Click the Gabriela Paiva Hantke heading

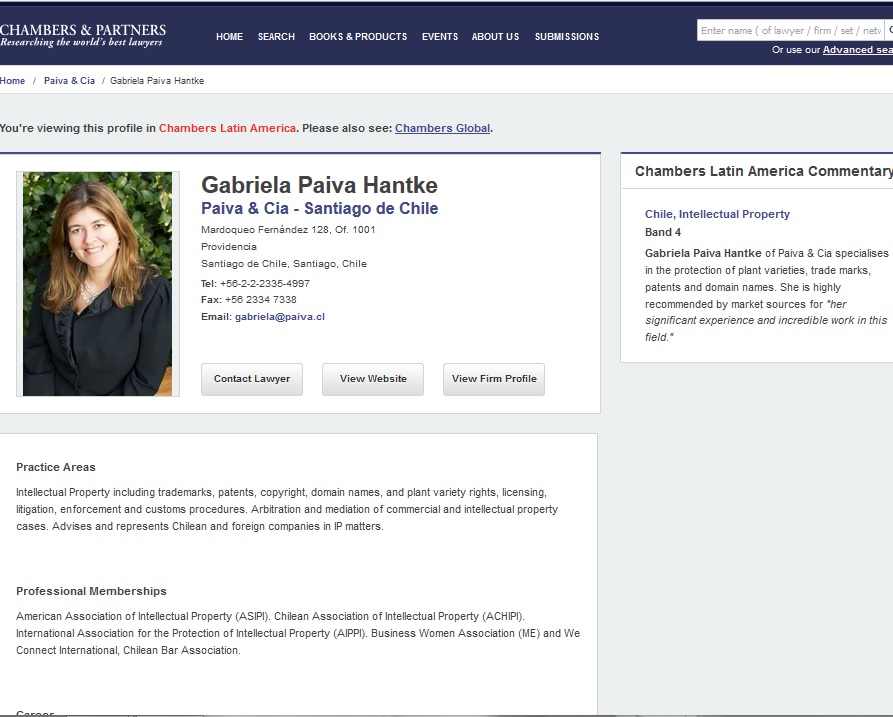(319, 185)
